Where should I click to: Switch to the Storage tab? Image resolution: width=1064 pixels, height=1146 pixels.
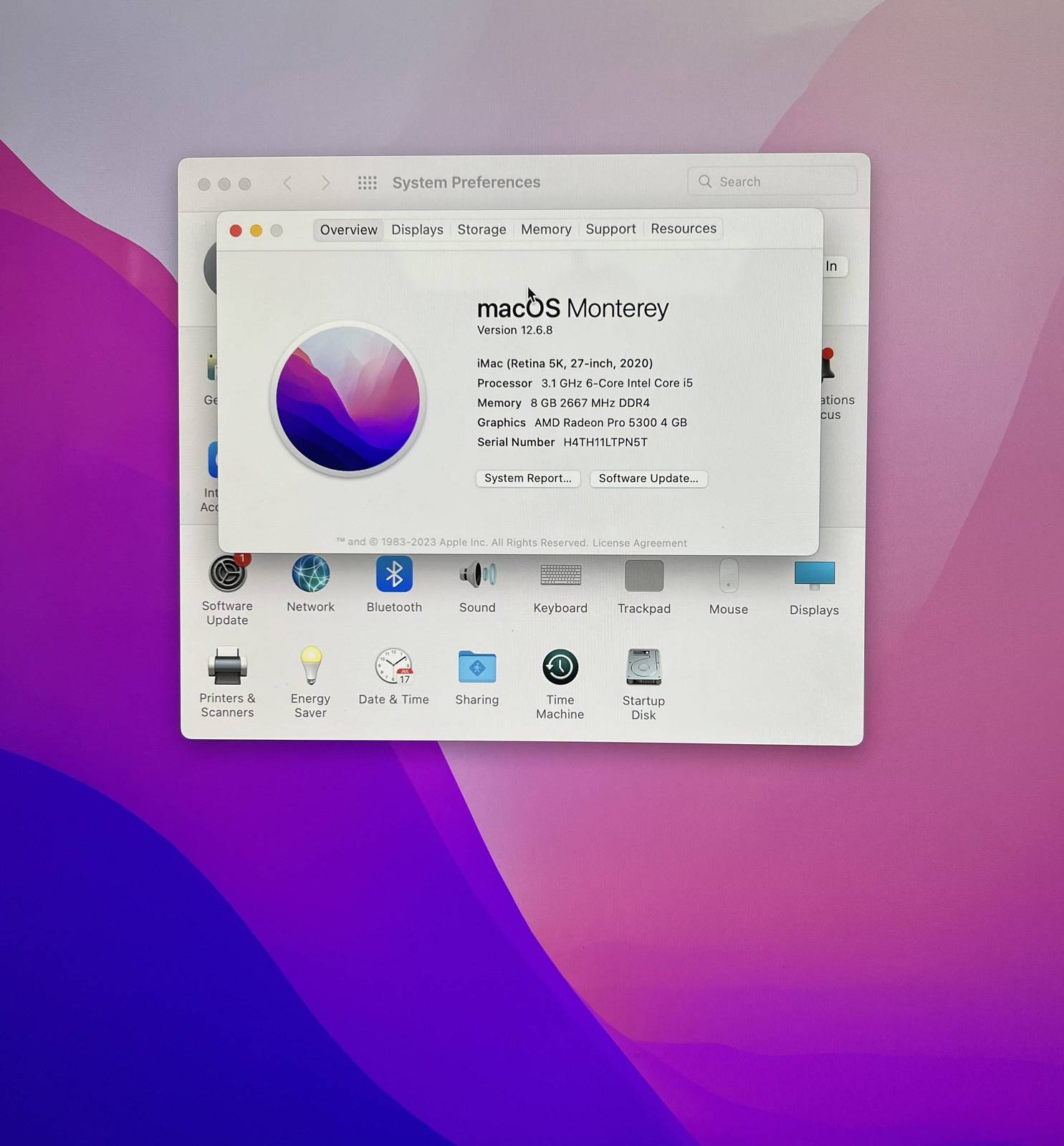pyautogui.click(x=481, y=230)
